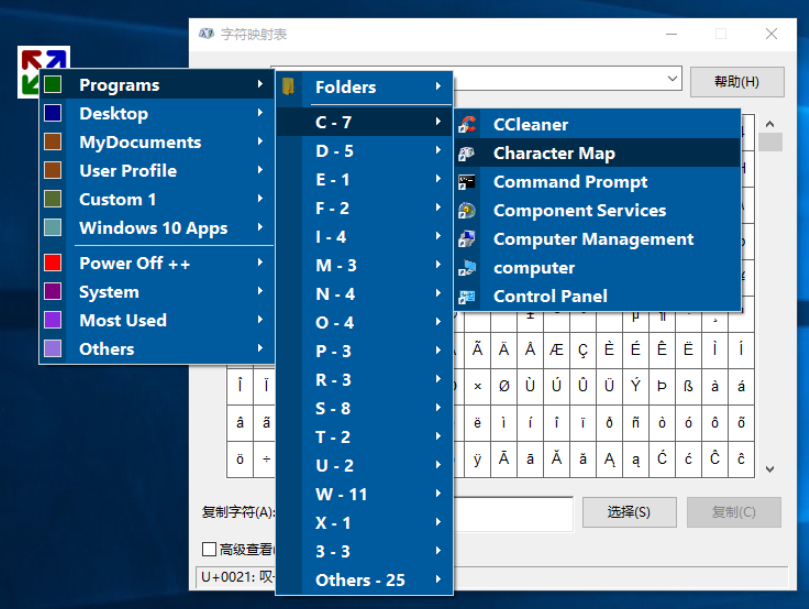
Task: Toggle the 高级查看 advanced view checkbox
Action: (209, 549)
